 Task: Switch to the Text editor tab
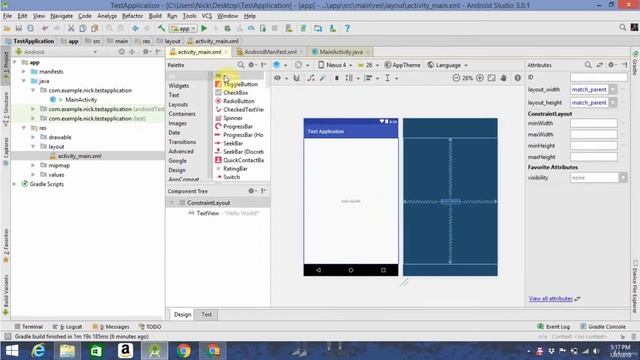click(207, 314)
